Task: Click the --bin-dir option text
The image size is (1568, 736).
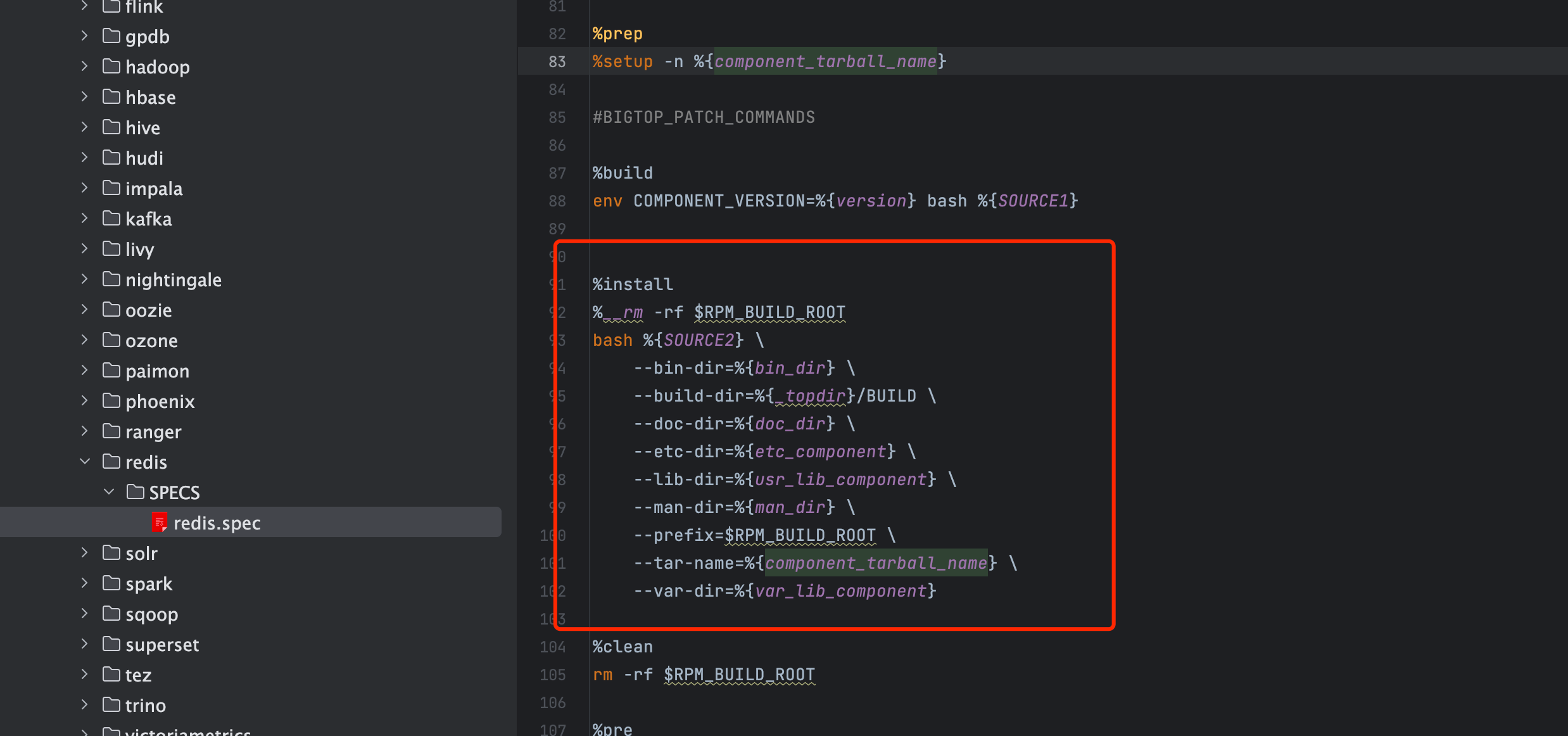Action: tap(678, 368)
